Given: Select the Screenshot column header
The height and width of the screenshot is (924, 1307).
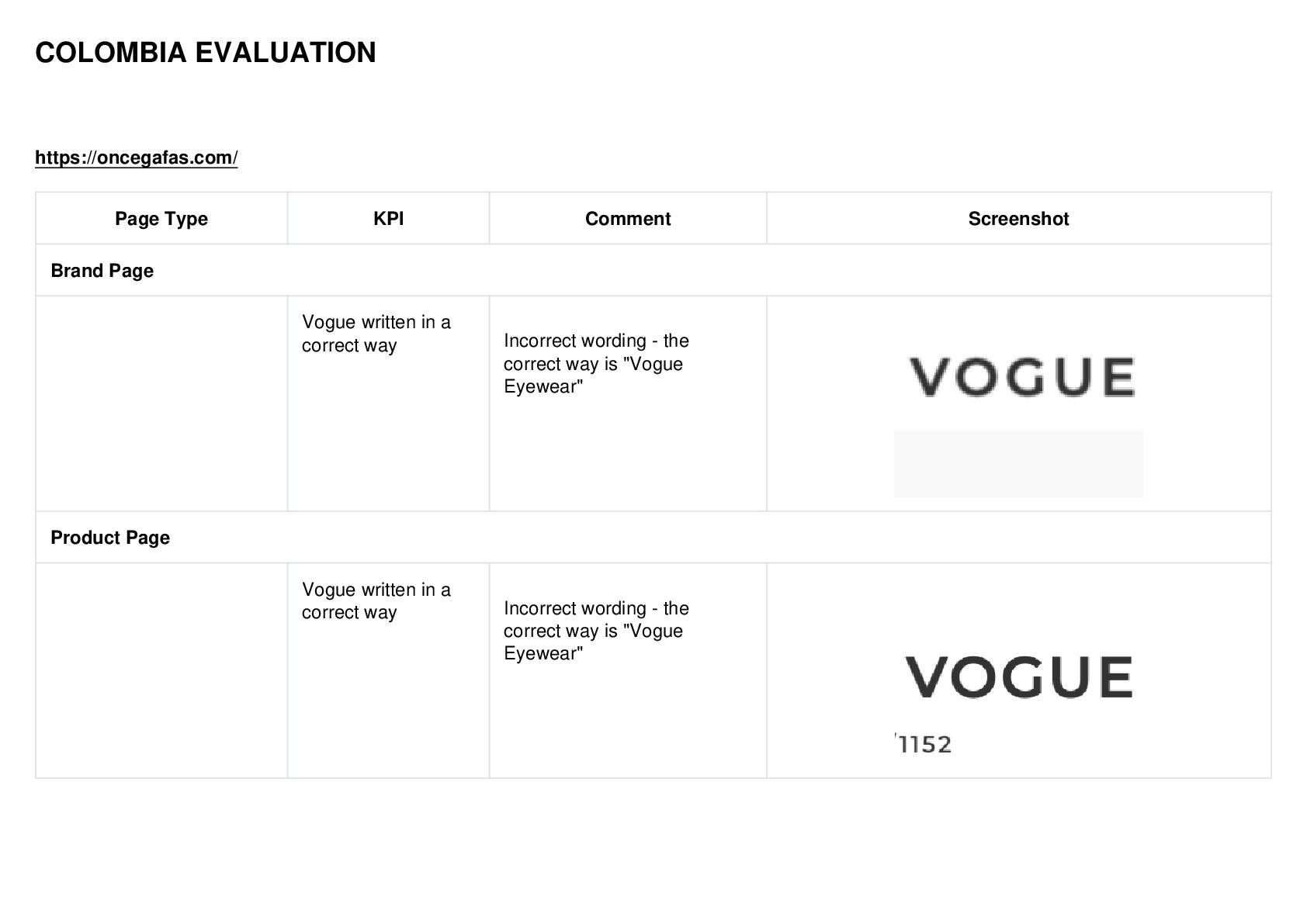Looking at the screenshot, I should click(1019, 219).
